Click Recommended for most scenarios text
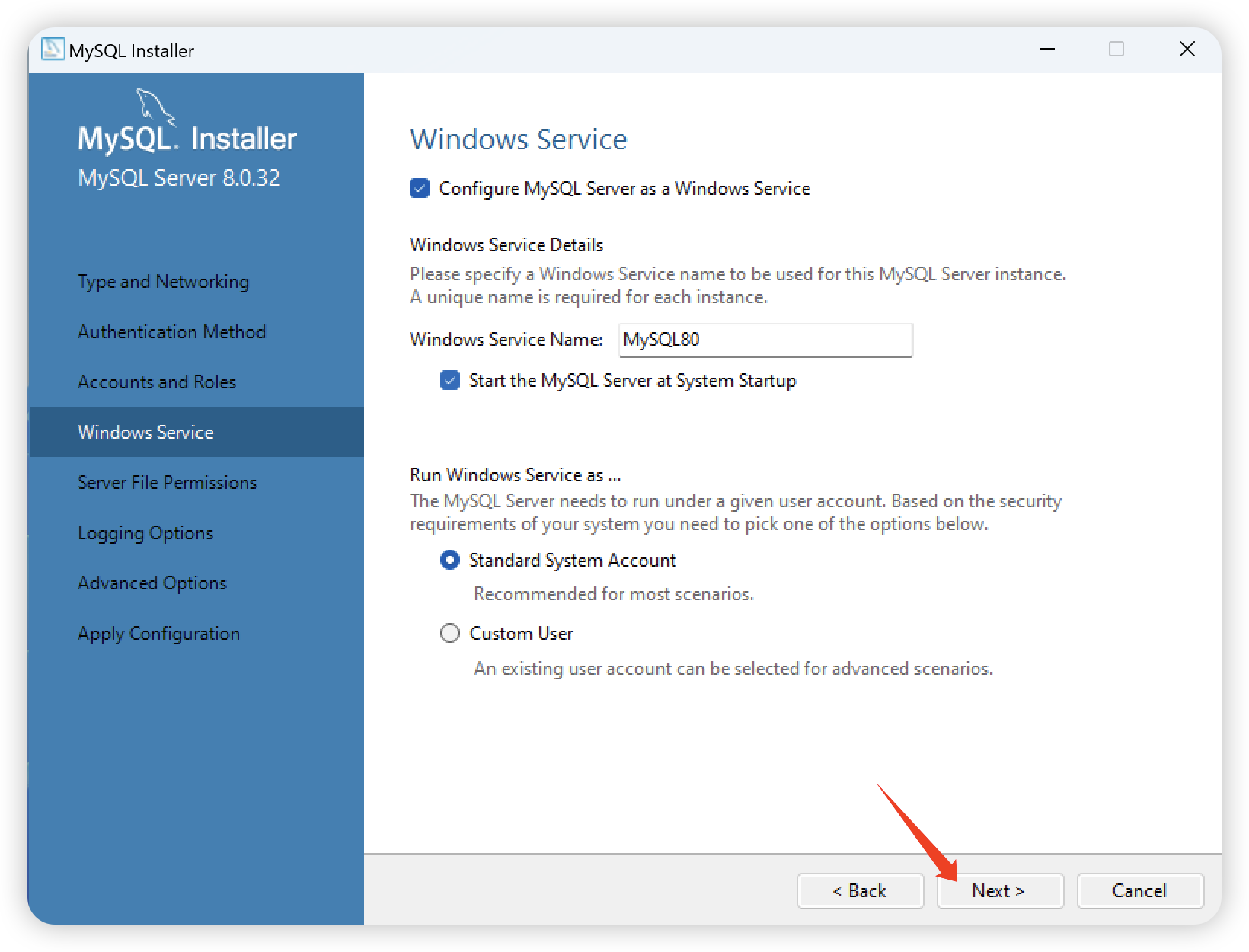1249x952 pixels. coord(614,593)
